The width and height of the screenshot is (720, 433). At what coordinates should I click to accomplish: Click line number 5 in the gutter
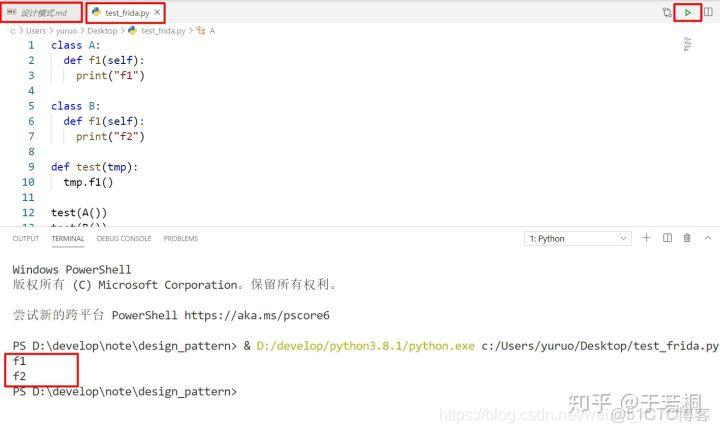point(31,106)
